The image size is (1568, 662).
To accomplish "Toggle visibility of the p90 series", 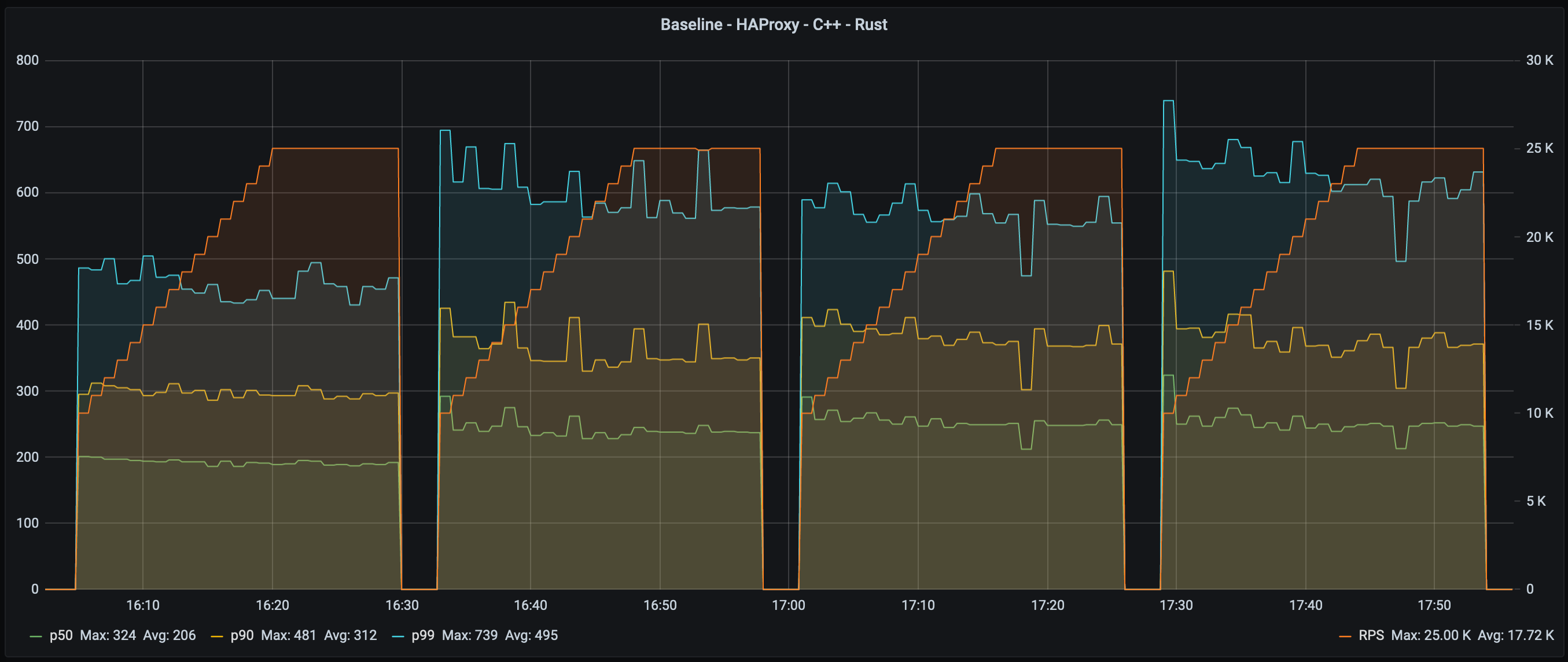I will (x=242, y=635).
